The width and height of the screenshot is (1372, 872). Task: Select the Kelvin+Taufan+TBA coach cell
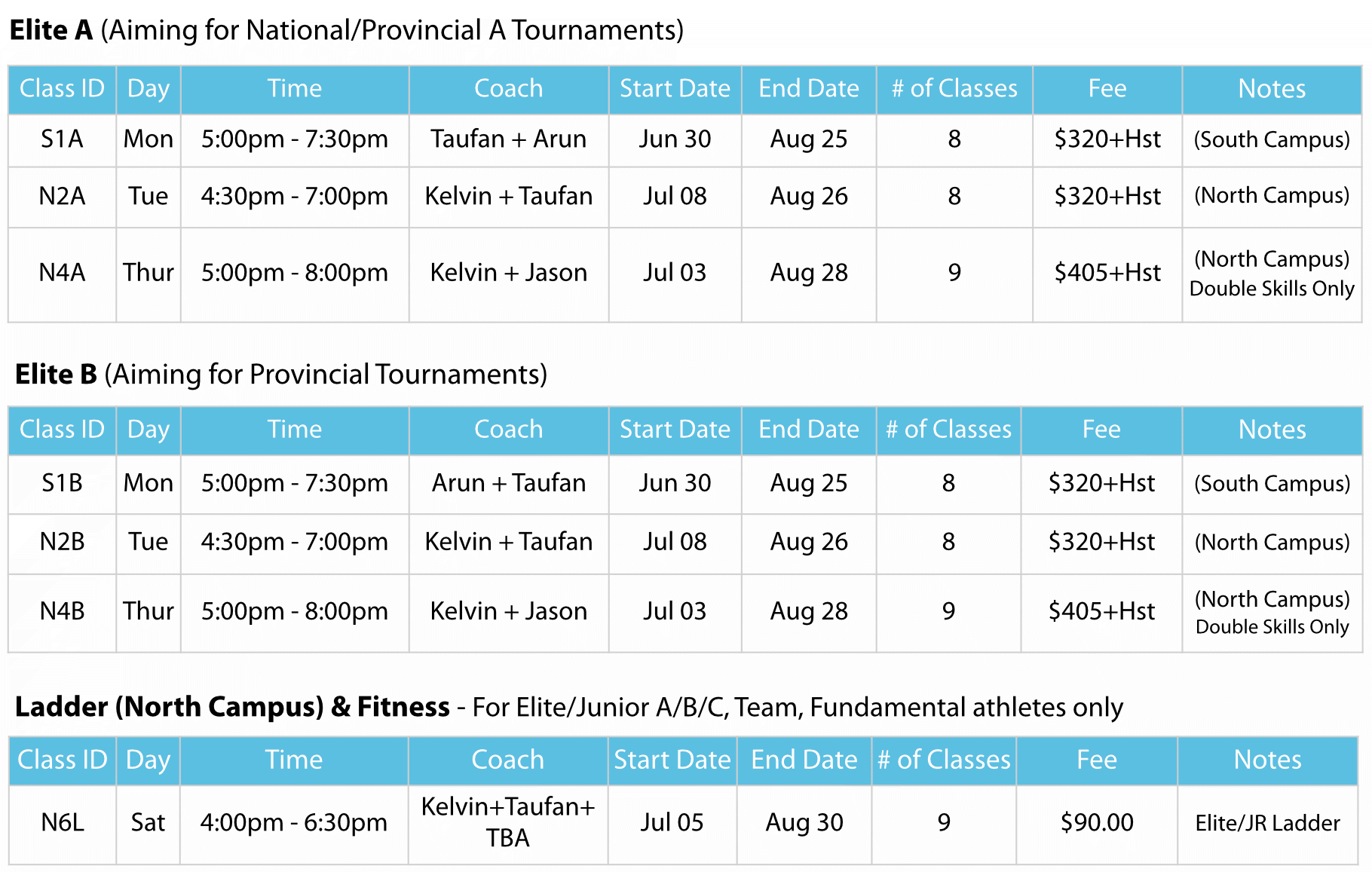(x=508, y=823)
